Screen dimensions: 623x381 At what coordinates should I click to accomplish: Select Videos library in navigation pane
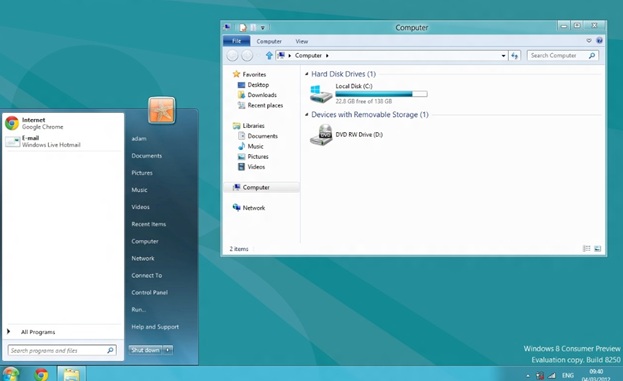pyautogui.click(x=252, y=167)
